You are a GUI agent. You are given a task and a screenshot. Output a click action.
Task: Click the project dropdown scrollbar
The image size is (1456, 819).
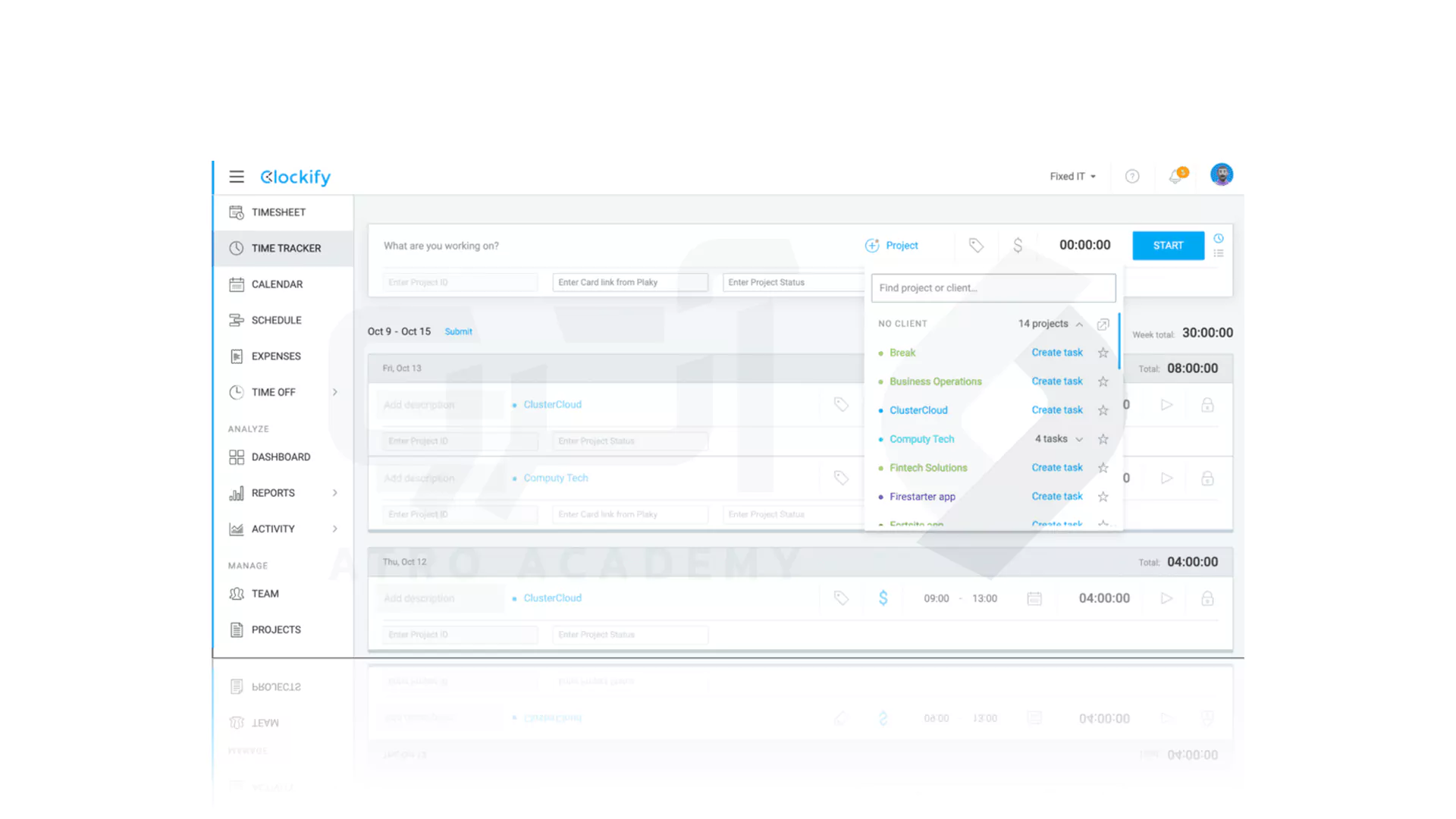pyautogui.click(x=1119, y=342)
